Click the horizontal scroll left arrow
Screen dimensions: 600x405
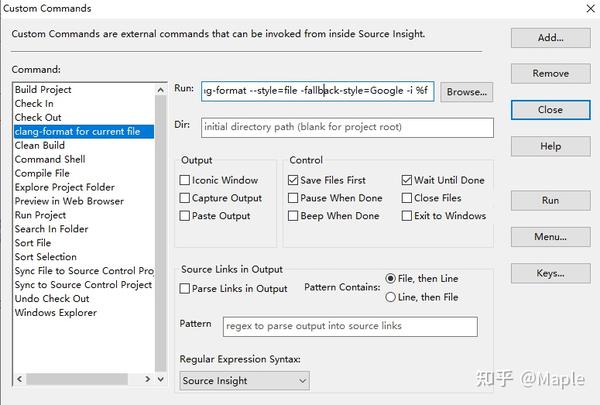[20, 379]
